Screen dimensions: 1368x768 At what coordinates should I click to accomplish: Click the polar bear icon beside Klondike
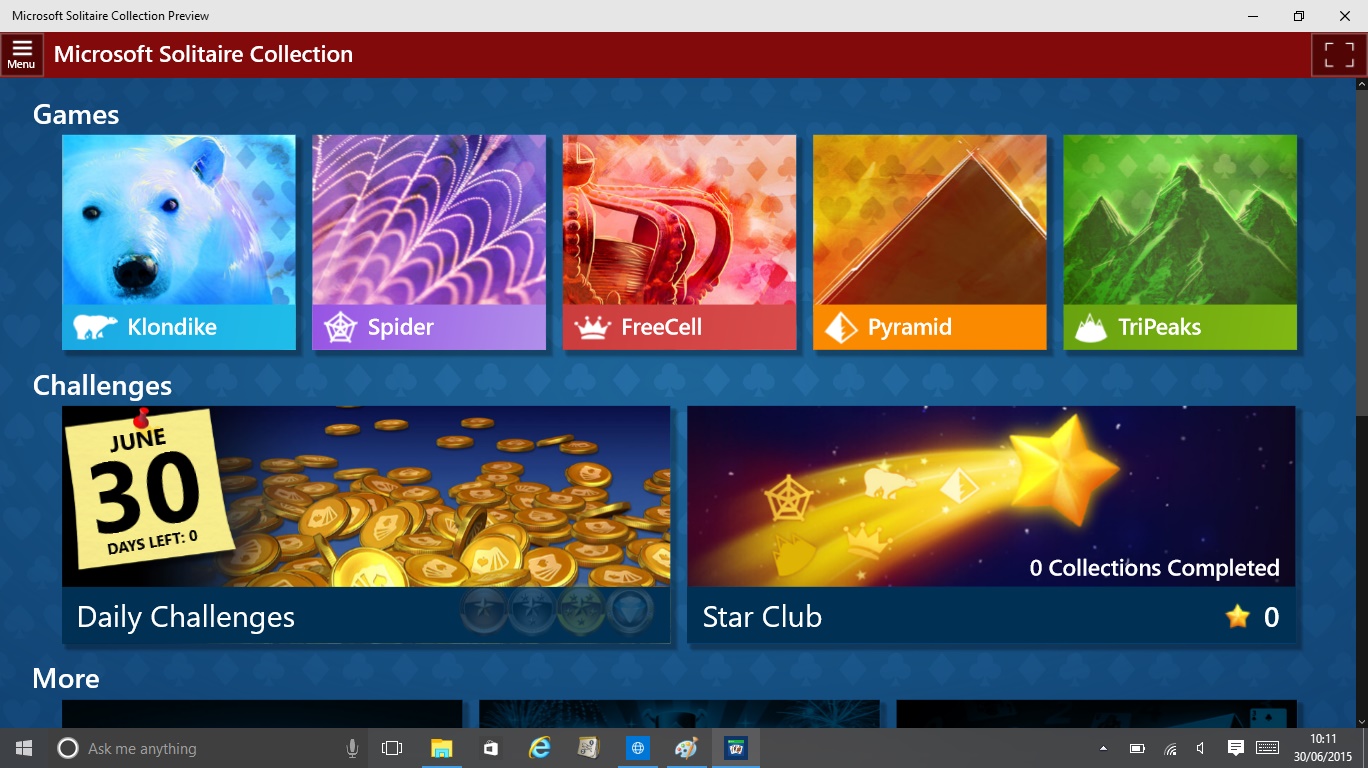point(95,327)
